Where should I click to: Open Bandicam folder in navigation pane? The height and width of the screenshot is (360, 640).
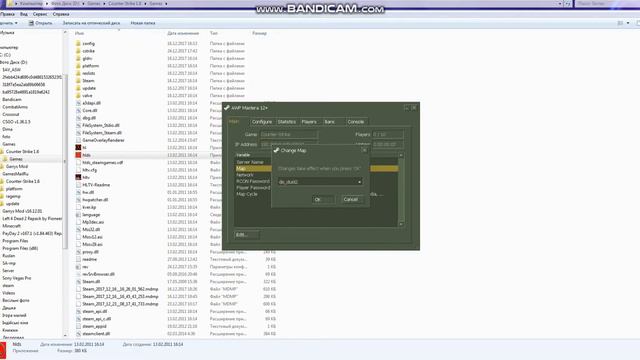pyautogui.click(x=12, y=100)
